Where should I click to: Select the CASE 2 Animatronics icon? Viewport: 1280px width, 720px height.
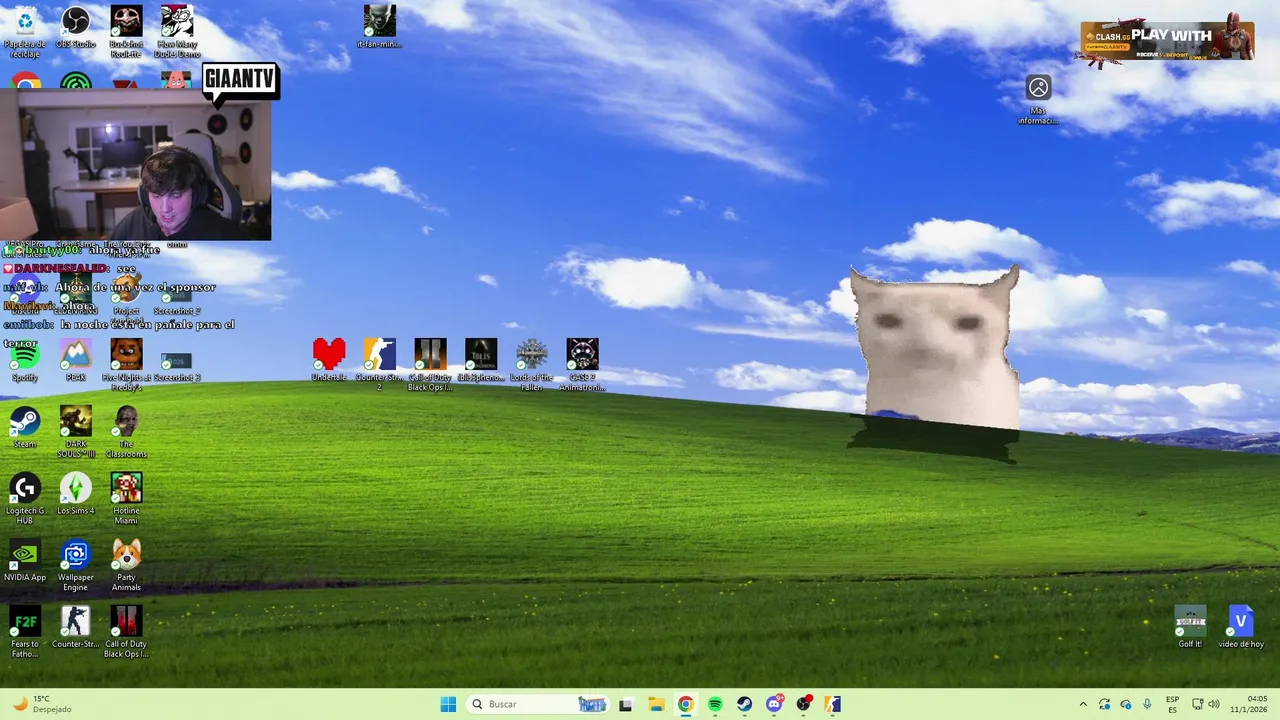point(582,363)
